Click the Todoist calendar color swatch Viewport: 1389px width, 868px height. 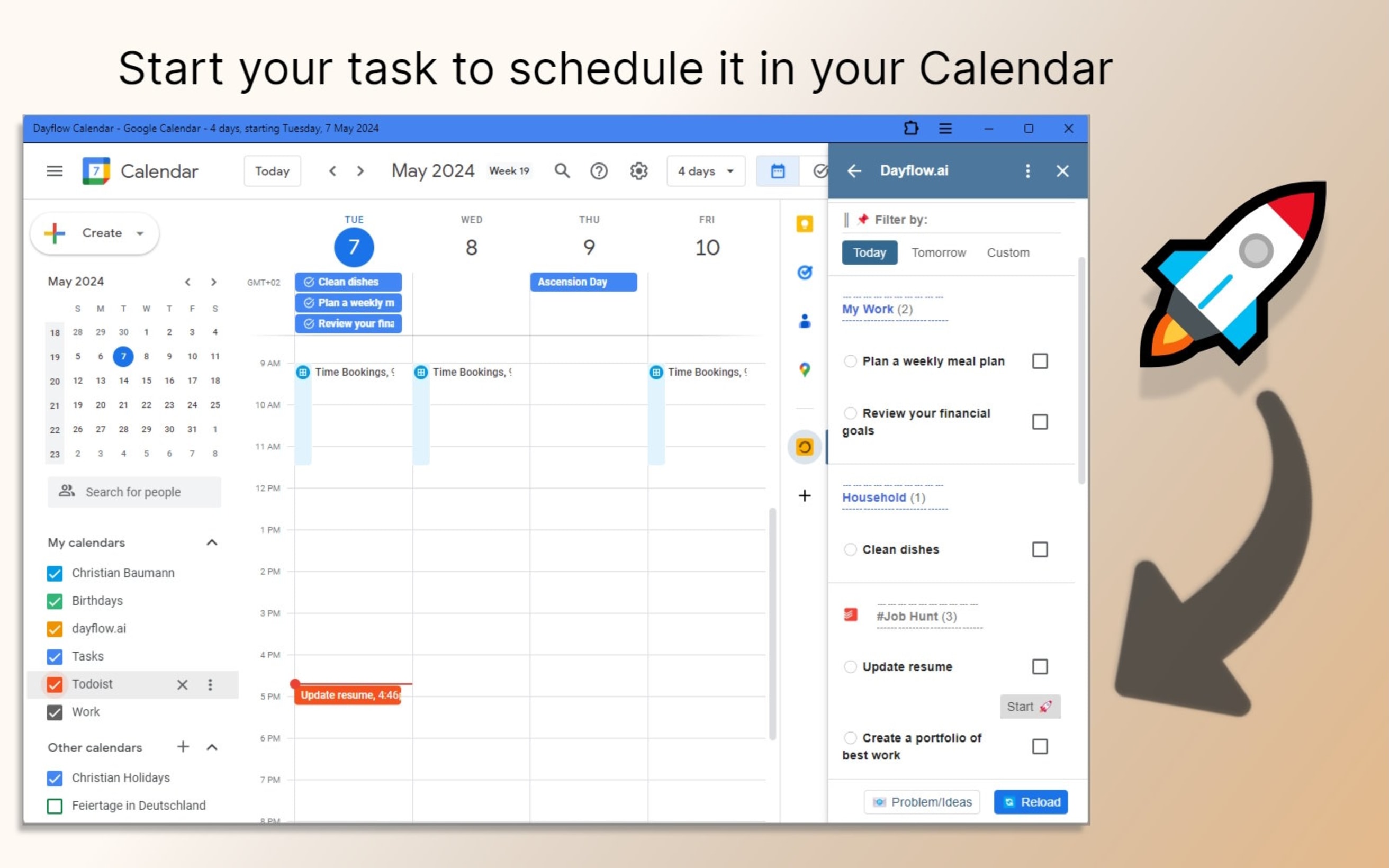(x=55, y=683)
